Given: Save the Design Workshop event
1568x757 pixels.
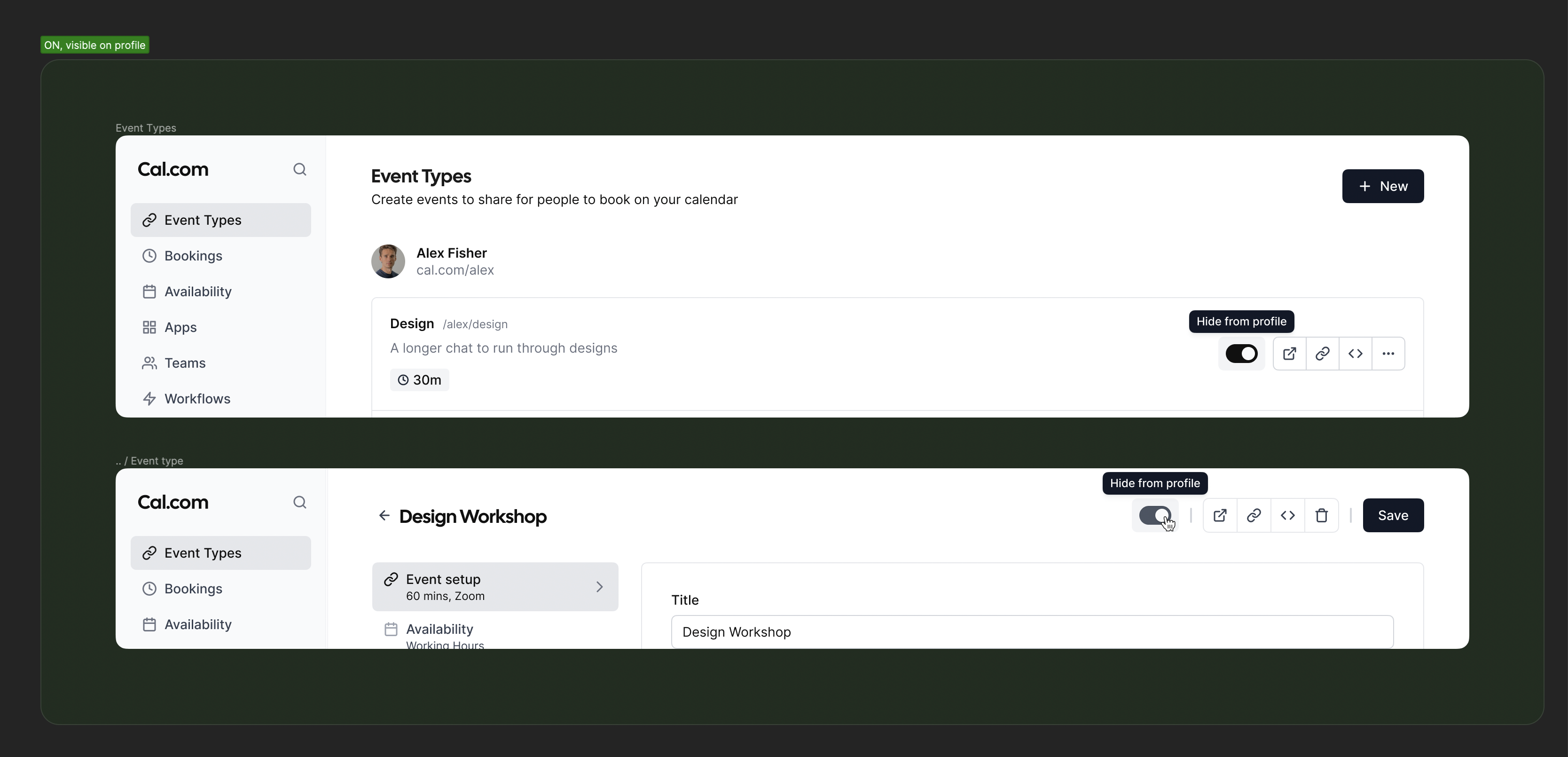Looking at the screenshot, I should 1393,516.
